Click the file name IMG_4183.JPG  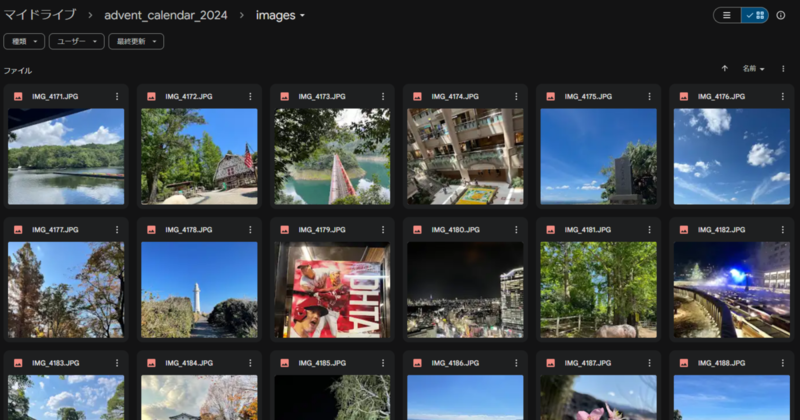click(x=56, y=363)
